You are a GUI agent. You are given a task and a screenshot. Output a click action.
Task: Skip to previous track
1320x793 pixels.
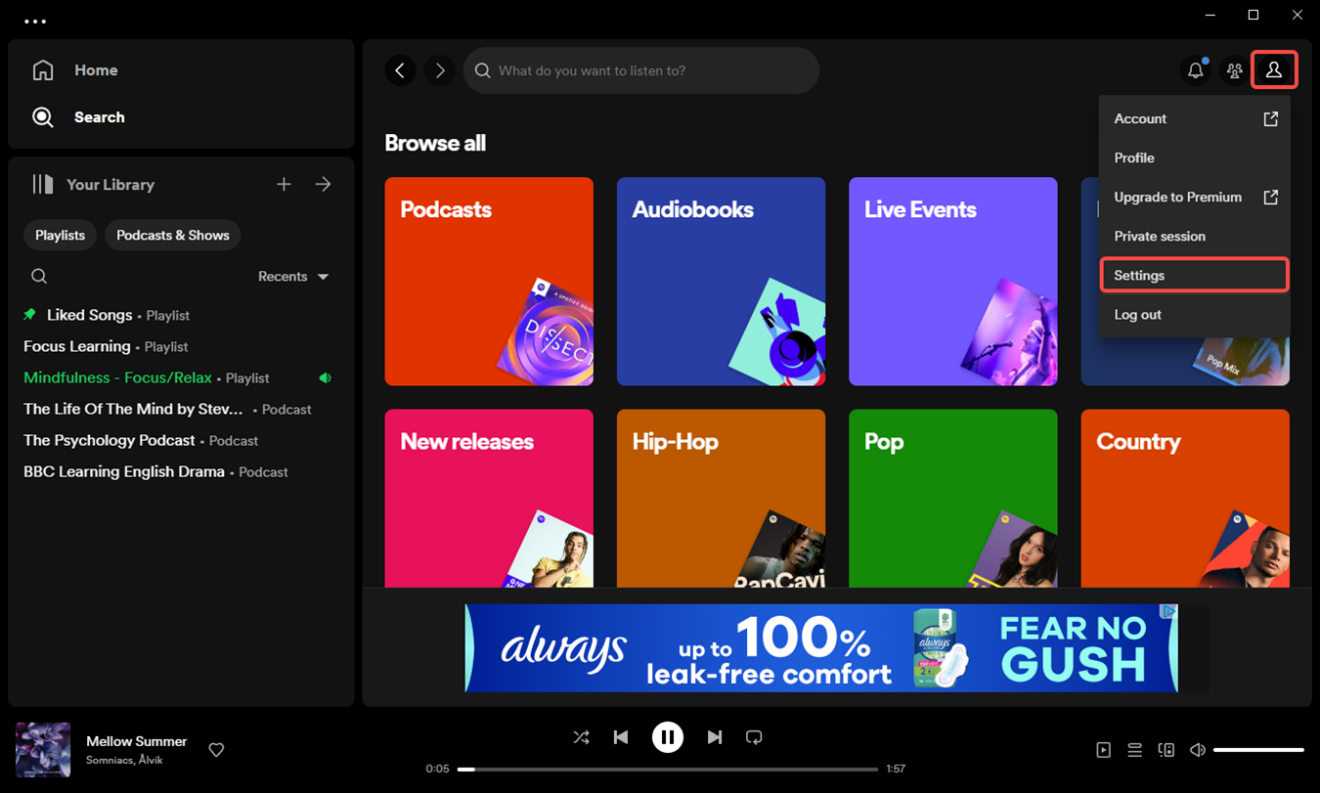[x=621, y=737]
